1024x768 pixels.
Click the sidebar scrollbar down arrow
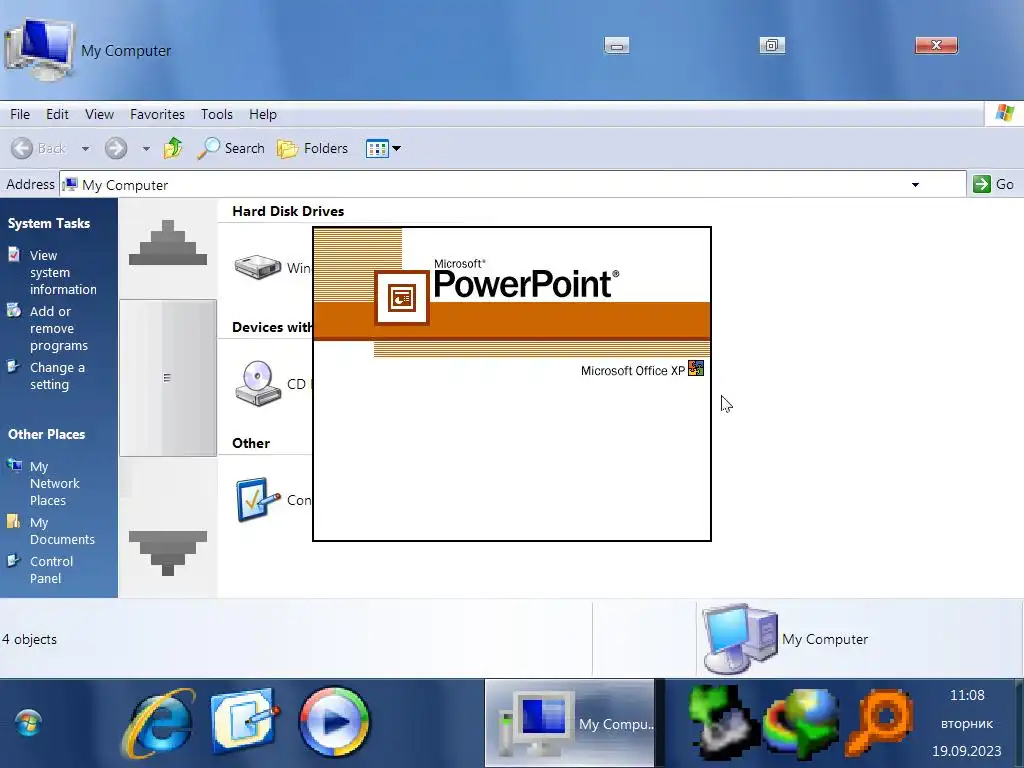coord(168,552)
